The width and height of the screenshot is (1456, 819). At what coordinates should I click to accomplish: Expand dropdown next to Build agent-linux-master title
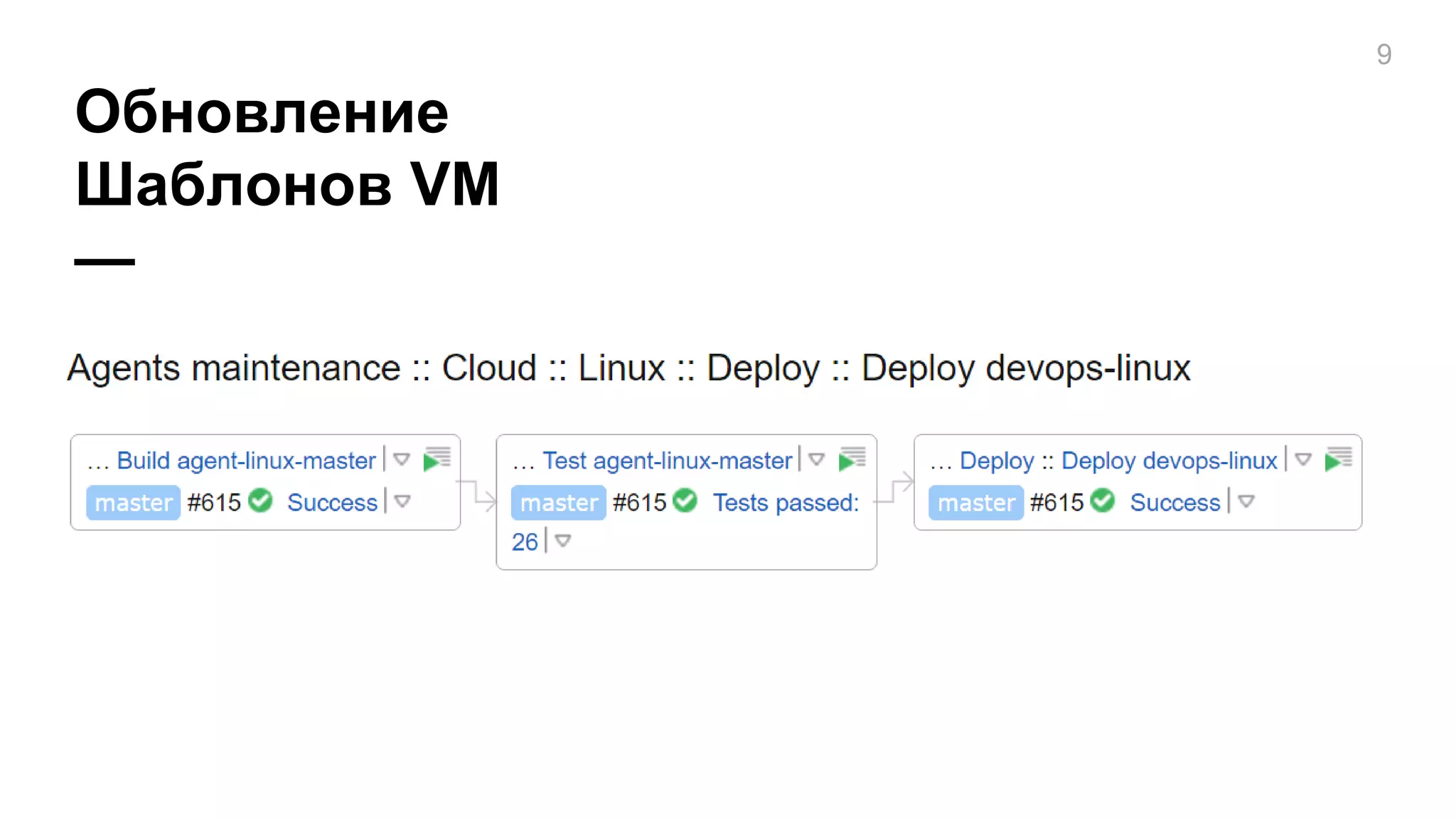tap(402, 459)
